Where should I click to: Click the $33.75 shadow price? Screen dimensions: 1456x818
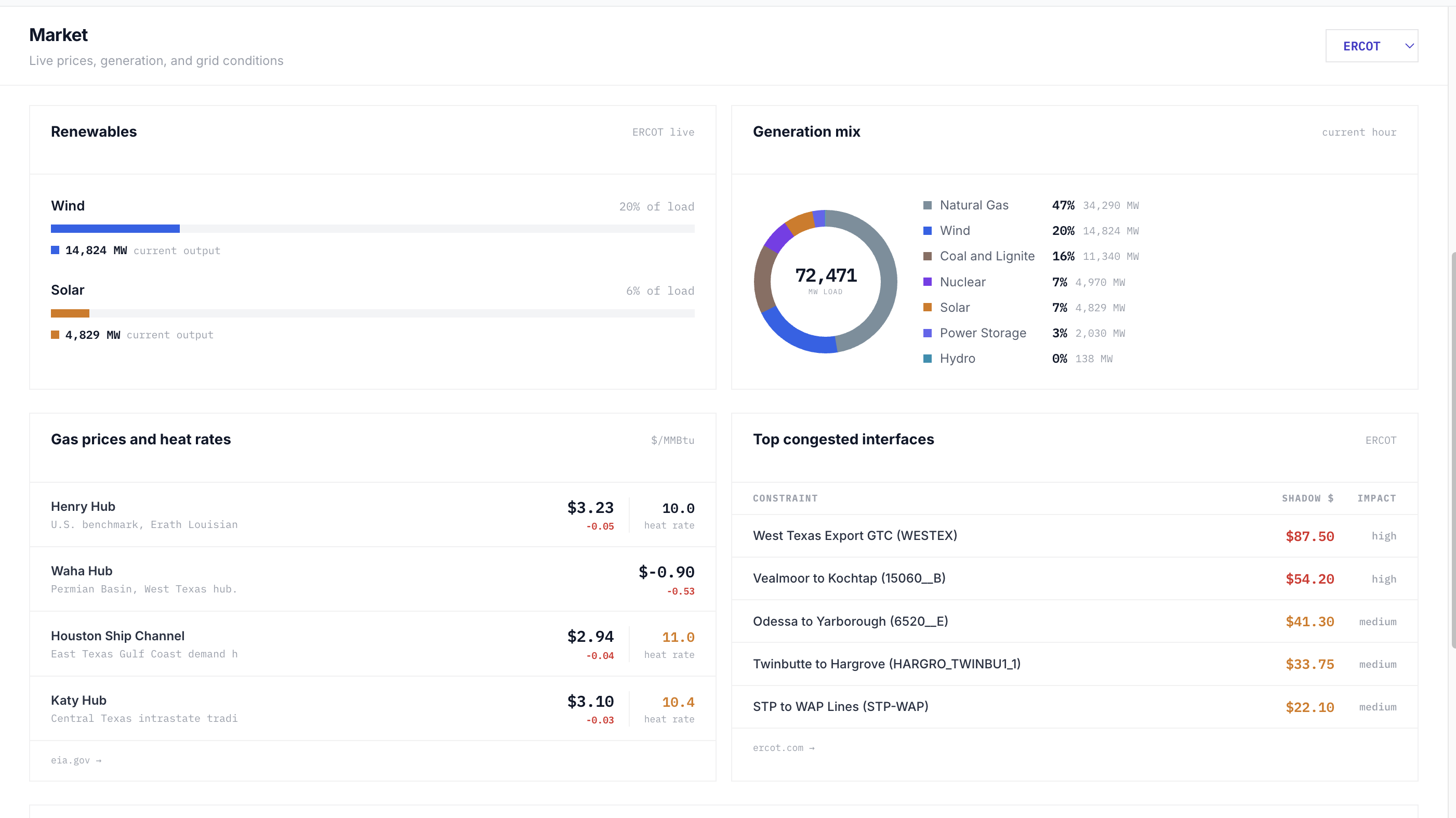click(x=1309, y=664)
